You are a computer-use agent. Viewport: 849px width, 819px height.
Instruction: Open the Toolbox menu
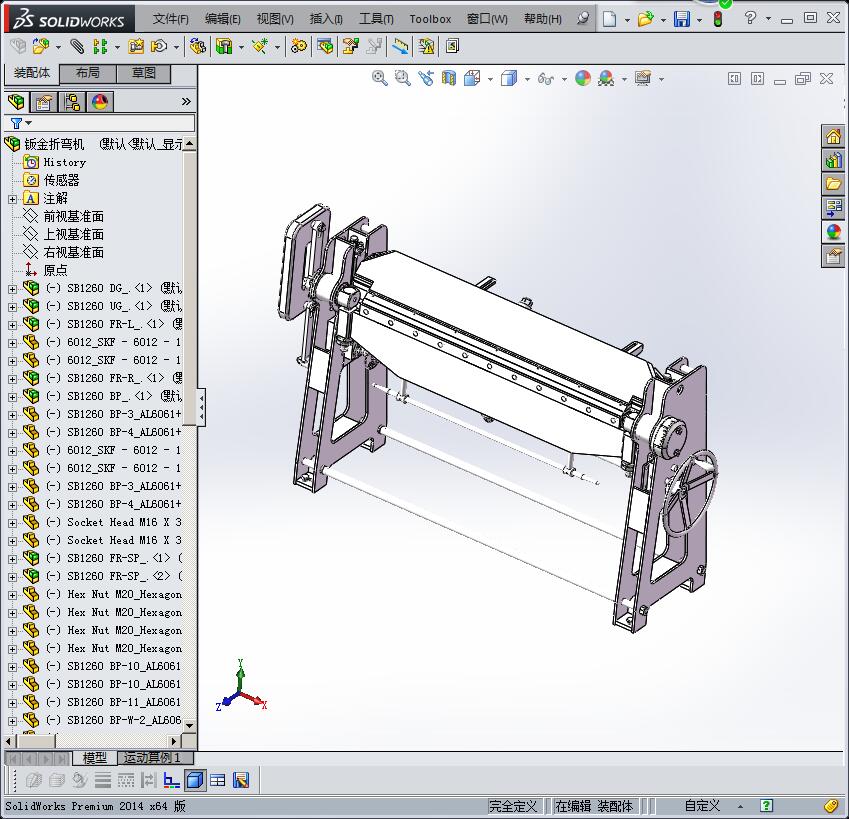[430, 19]
